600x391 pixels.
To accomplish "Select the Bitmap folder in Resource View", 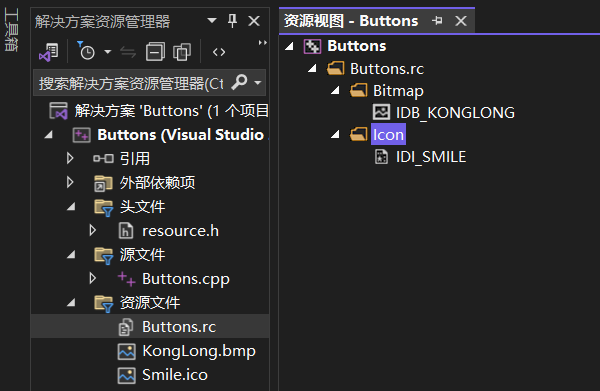I will (398, 91).
